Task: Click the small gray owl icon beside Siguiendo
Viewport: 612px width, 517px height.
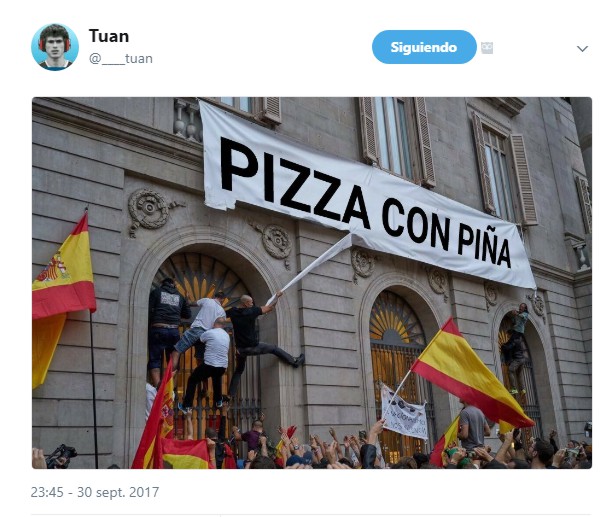Action: point(487,48)
